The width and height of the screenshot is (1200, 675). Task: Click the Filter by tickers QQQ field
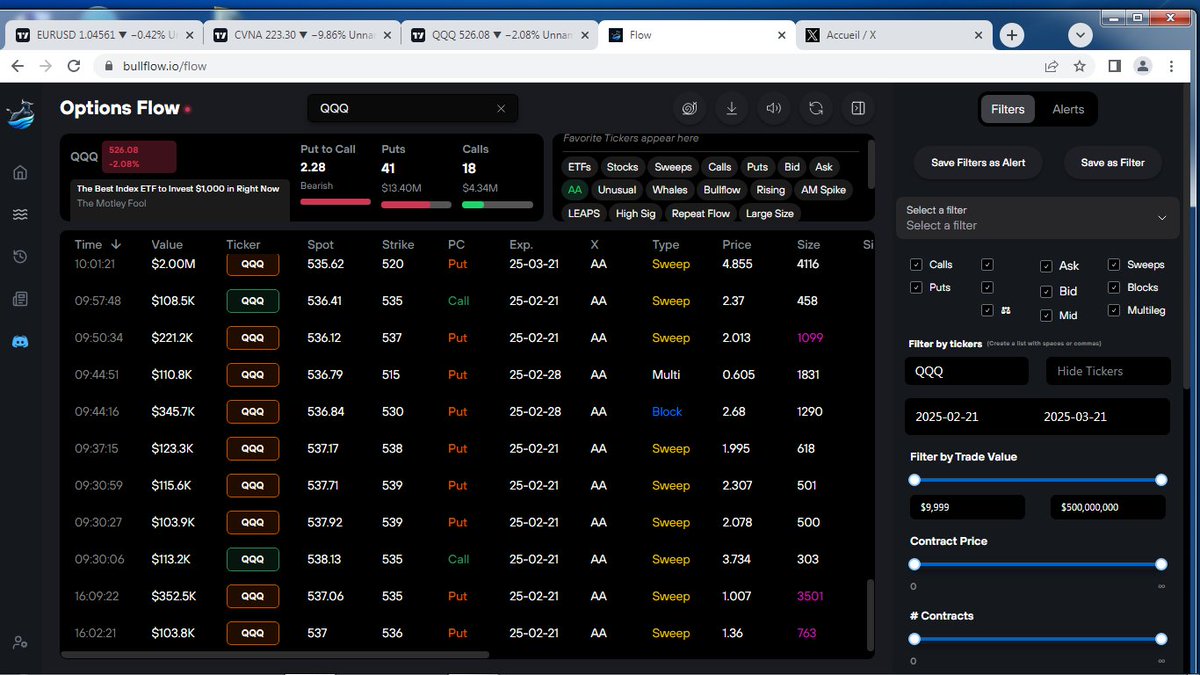pyautogui.click(x=967, y=371)
